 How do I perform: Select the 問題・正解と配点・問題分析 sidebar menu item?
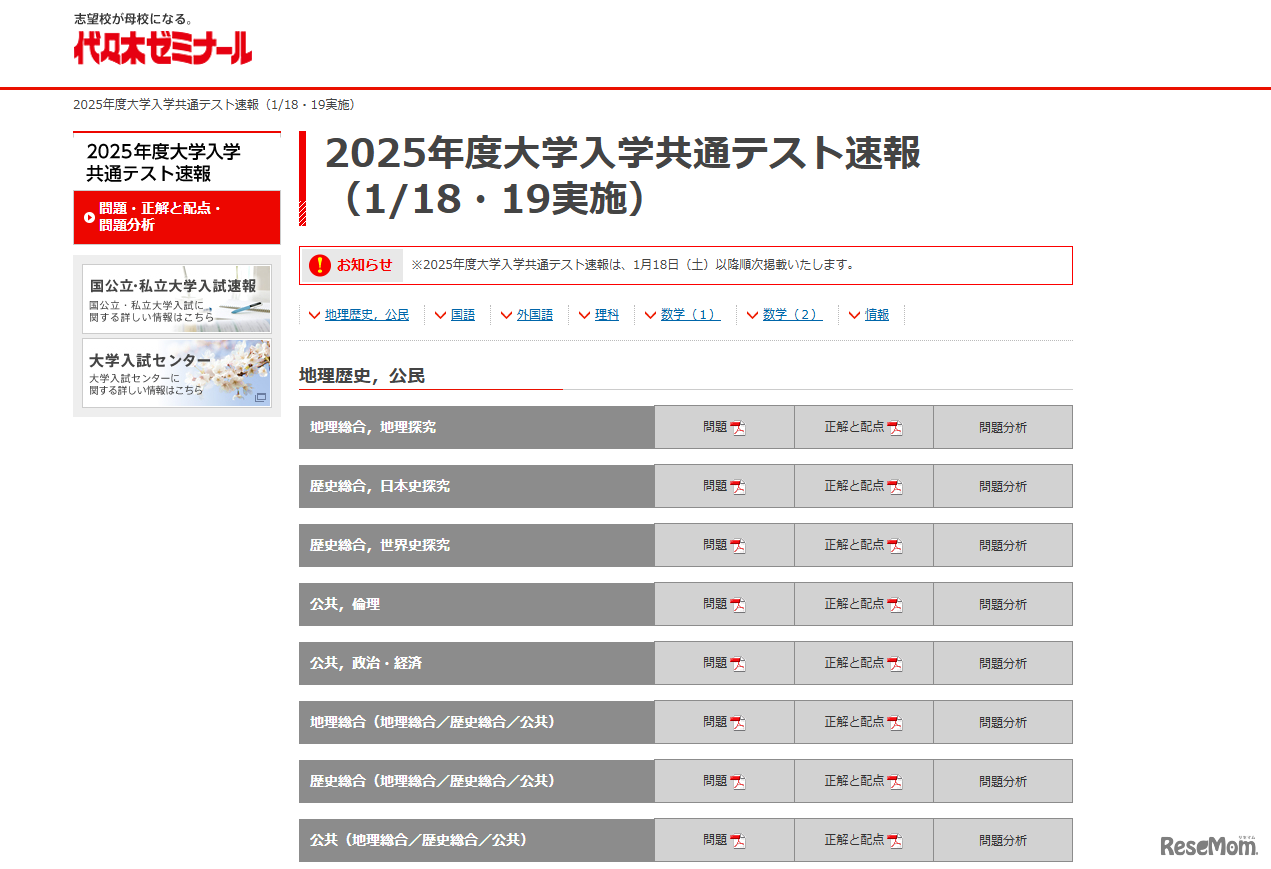(176, 217)
